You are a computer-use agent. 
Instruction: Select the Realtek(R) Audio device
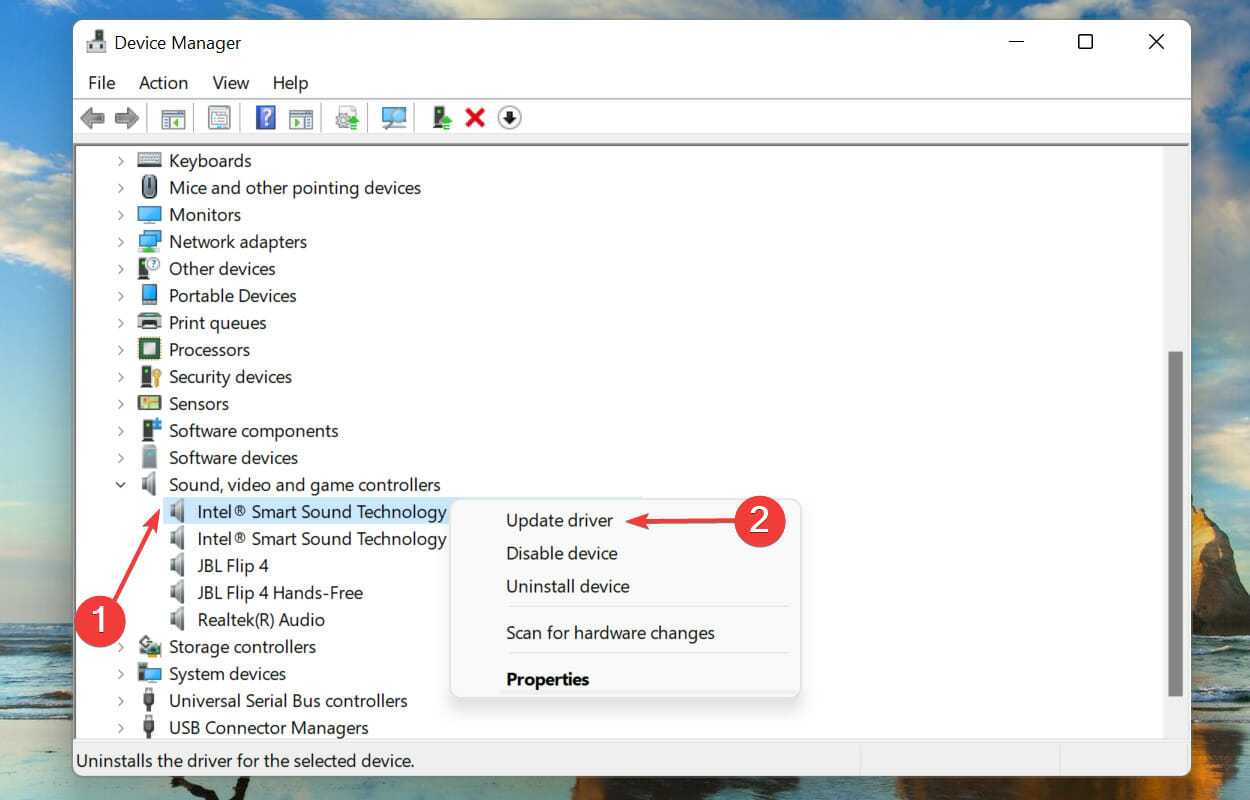click(260, 620)
